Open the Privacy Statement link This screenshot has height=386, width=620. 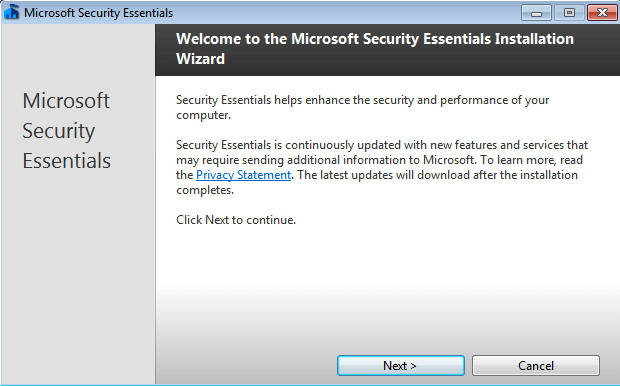point(244,175)
